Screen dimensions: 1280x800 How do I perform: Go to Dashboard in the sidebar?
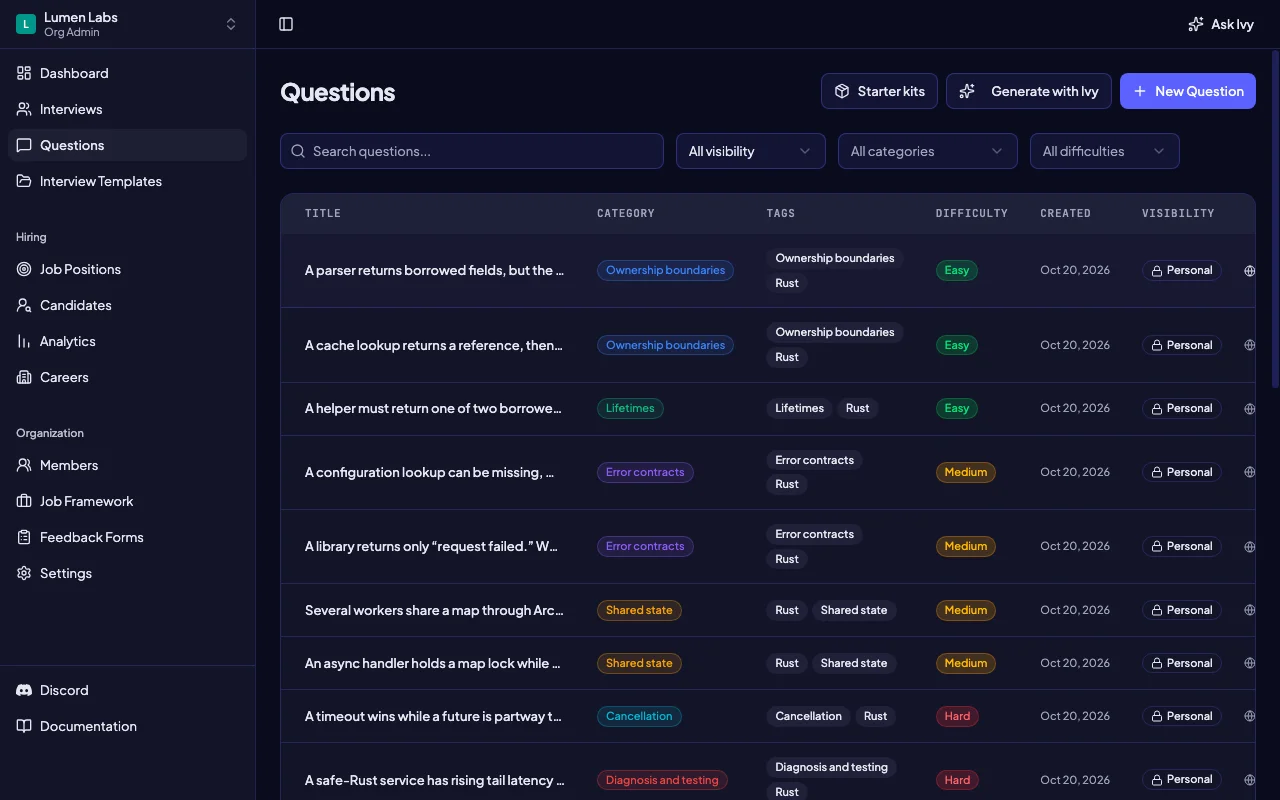click(x=127, y=73)
